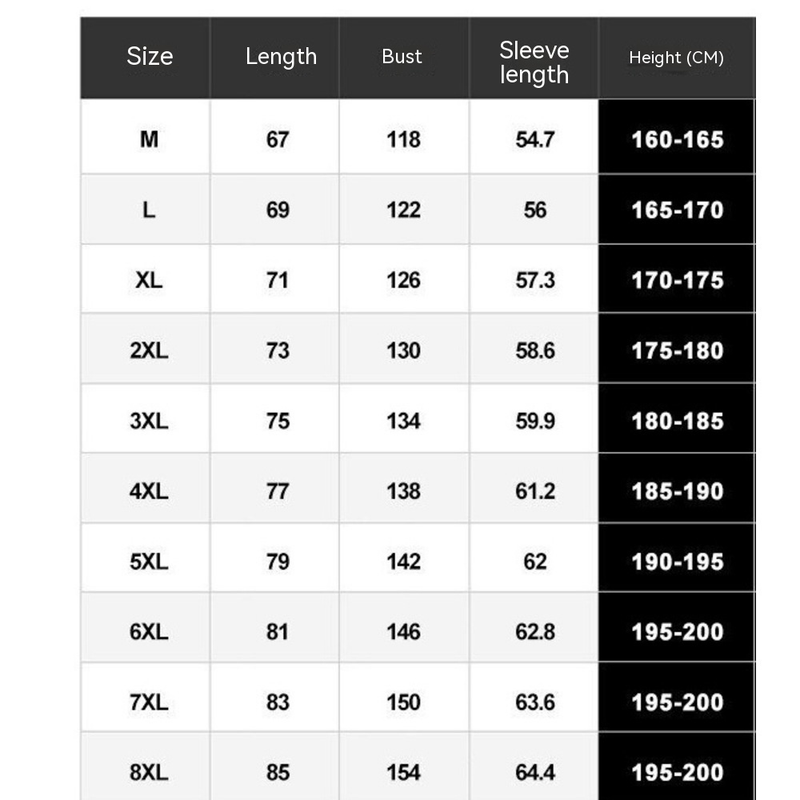The image size is (800, 800).
Task: Click the 160-165 height cell
Action: [x=677, y=140]
